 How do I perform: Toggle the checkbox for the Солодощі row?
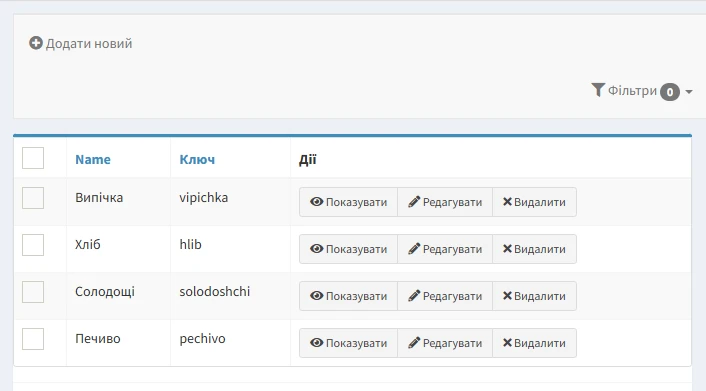coord(33,292)
